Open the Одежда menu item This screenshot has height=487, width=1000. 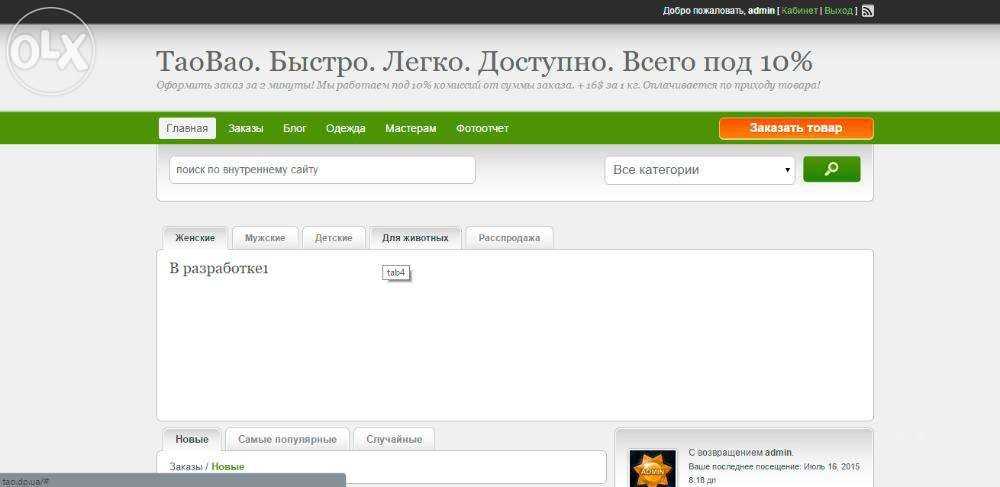pos(346,128)
